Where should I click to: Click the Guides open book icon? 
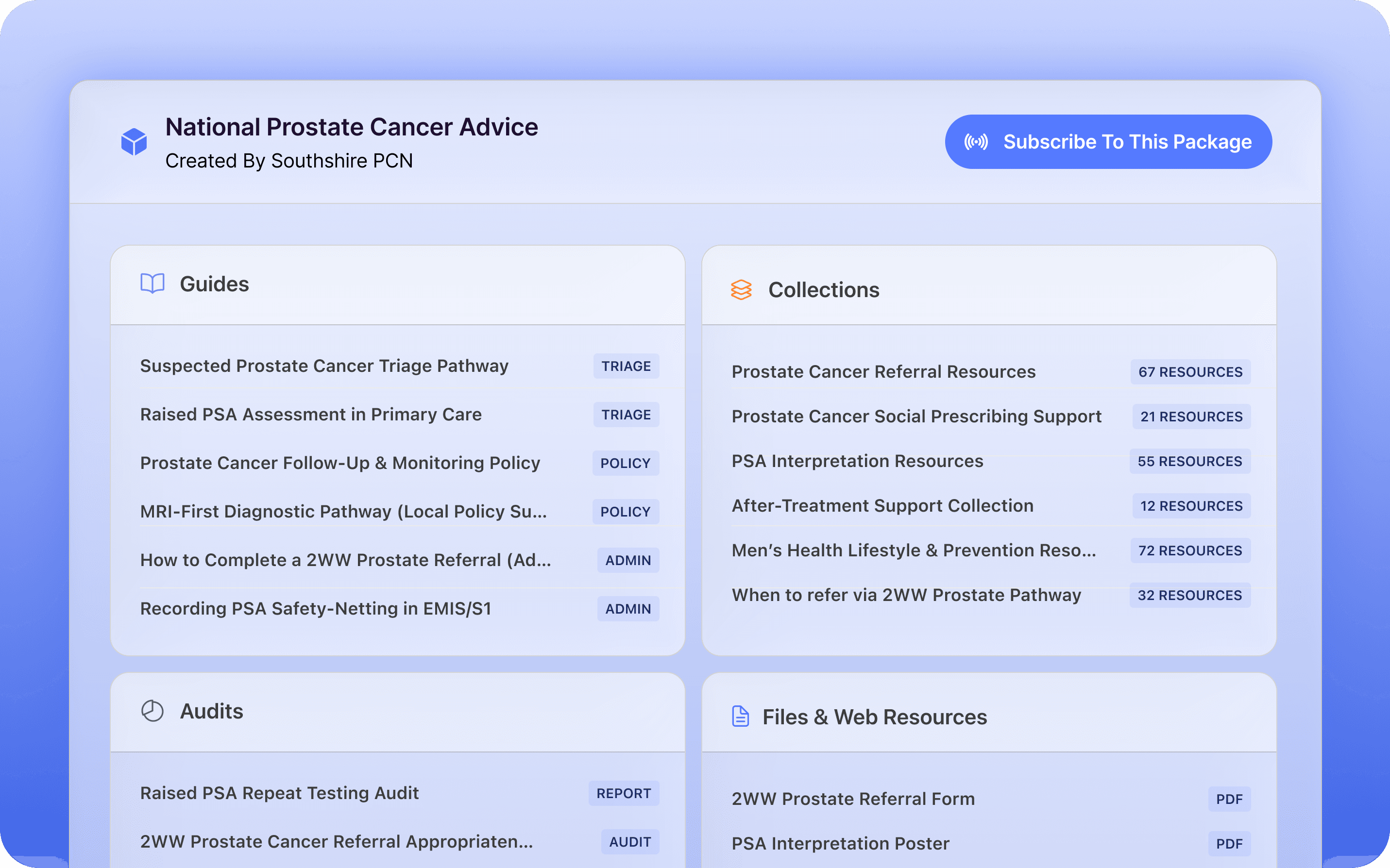click(152, 284)
